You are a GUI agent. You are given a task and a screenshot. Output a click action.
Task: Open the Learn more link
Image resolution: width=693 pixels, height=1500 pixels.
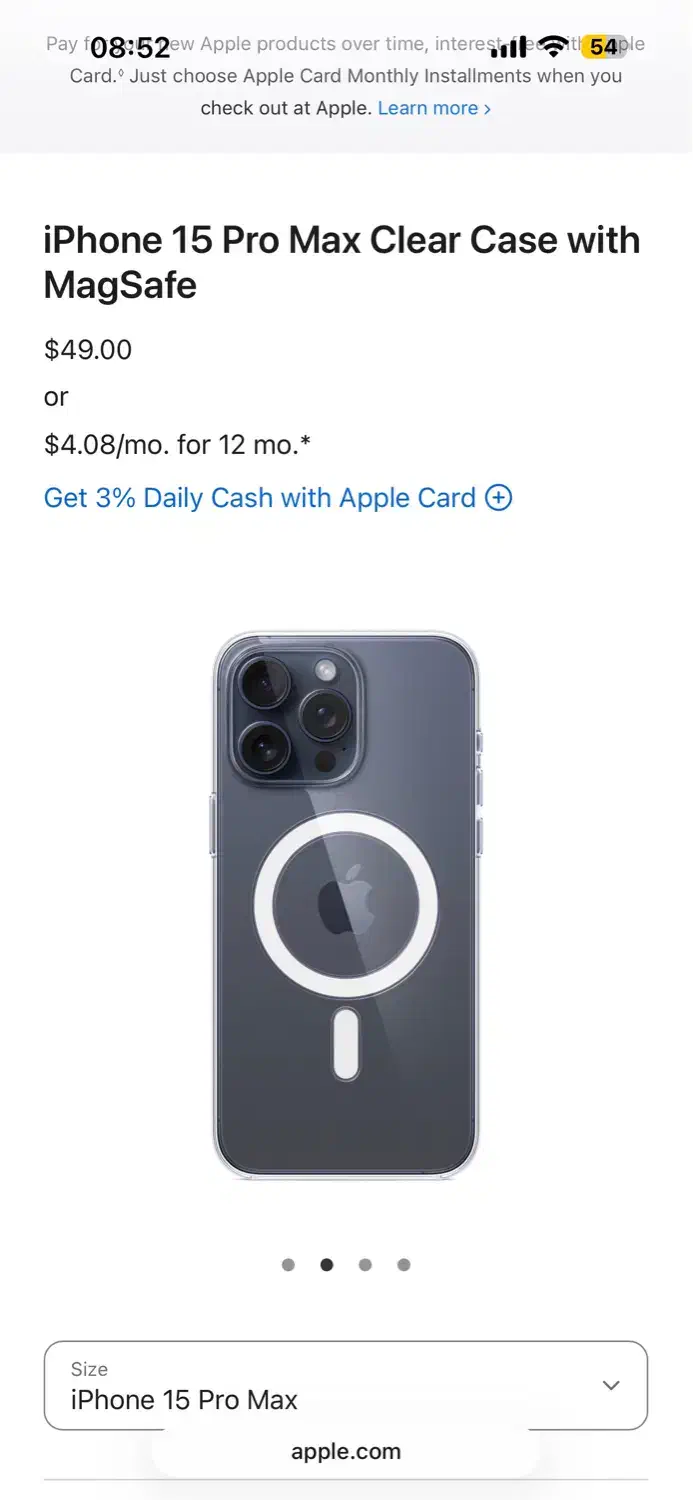(434, 108)
